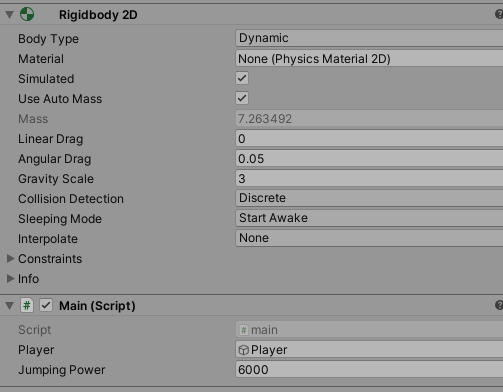Viewport: 503px width, 392px height.
Task: Click the Script reference field main
Action: coord(369,330)
